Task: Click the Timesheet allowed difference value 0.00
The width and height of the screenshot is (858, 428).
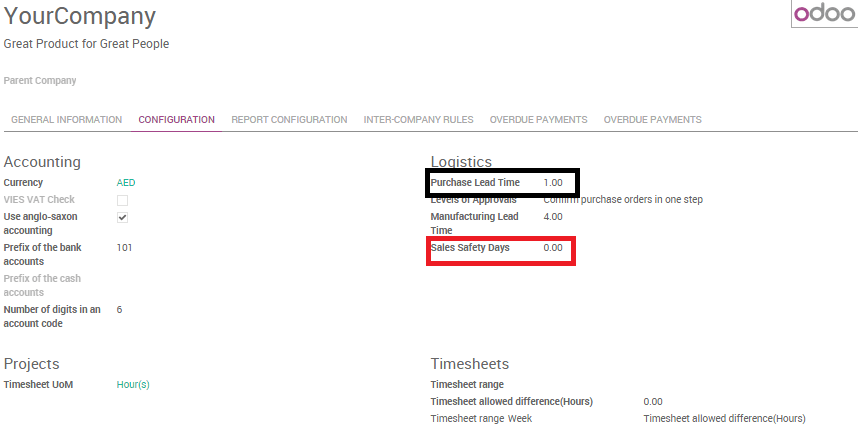Action: click(653, 401)
